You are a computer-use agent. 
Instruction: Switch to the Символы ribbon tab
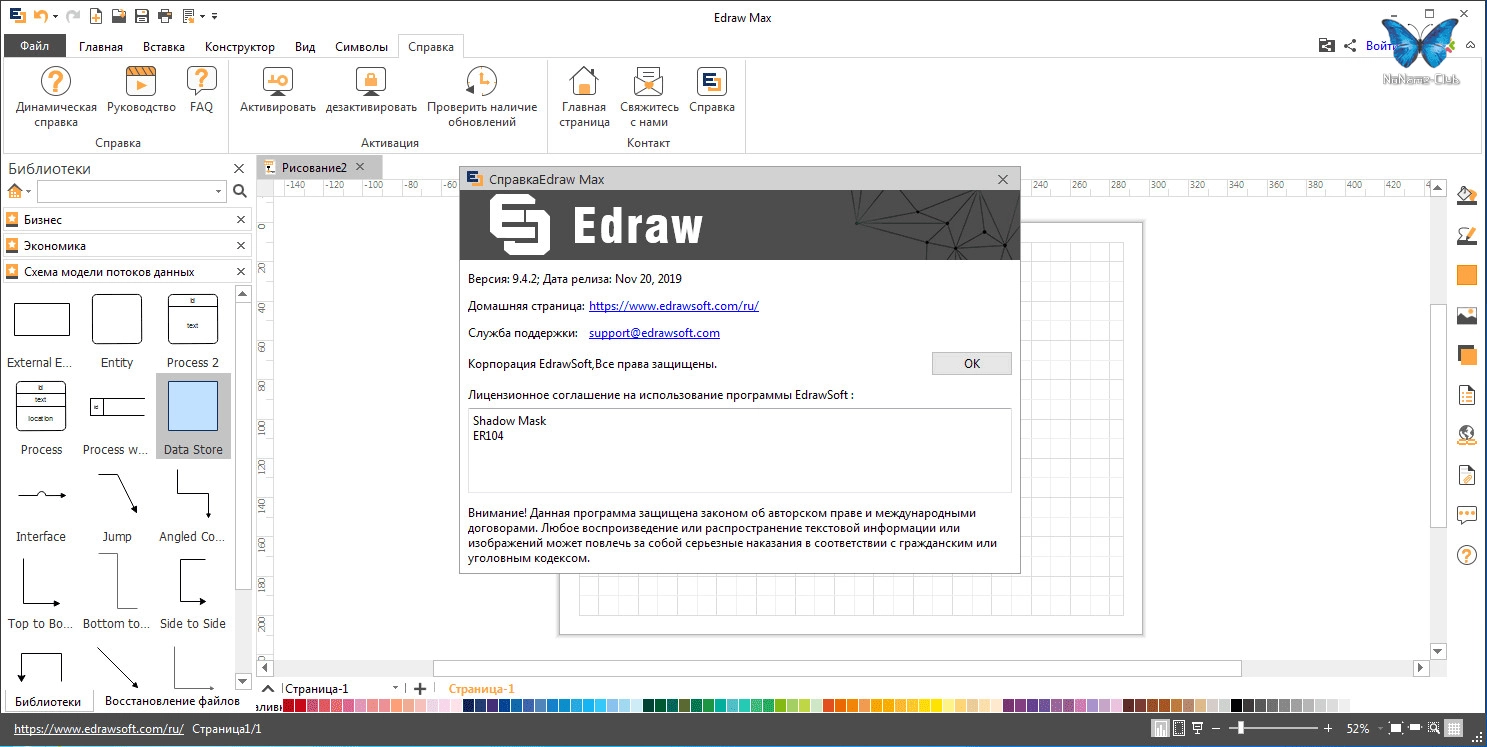tap(361, 47)
